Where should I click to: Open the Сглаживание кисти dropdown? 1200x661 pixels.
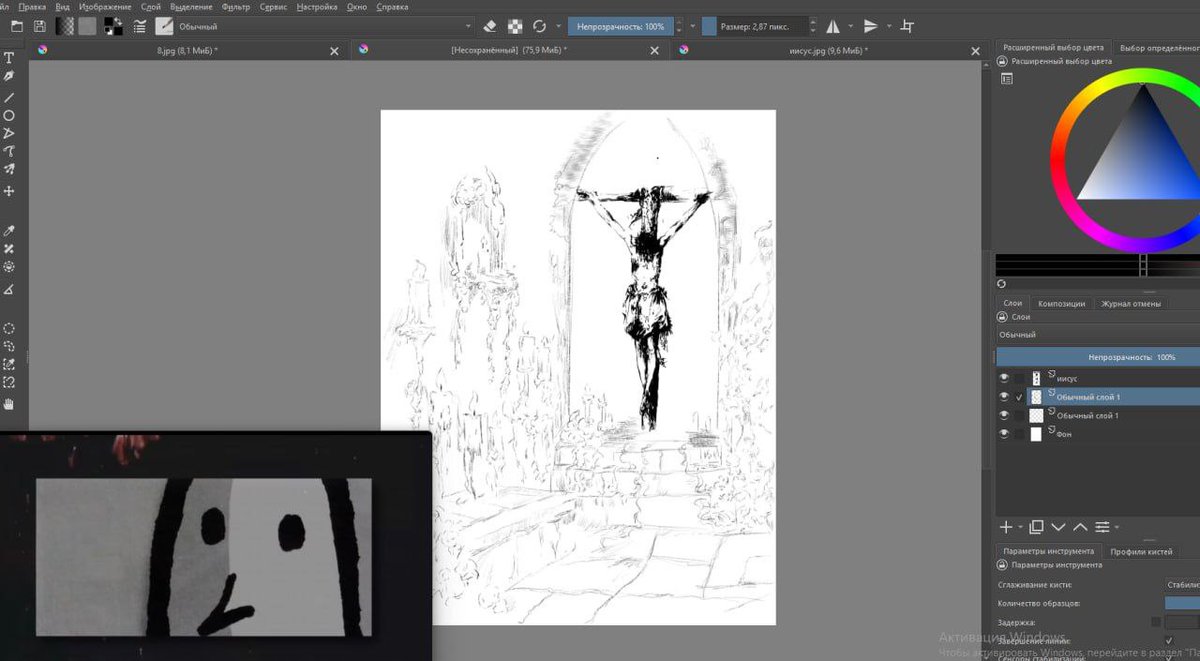[x=1182, y=584]
